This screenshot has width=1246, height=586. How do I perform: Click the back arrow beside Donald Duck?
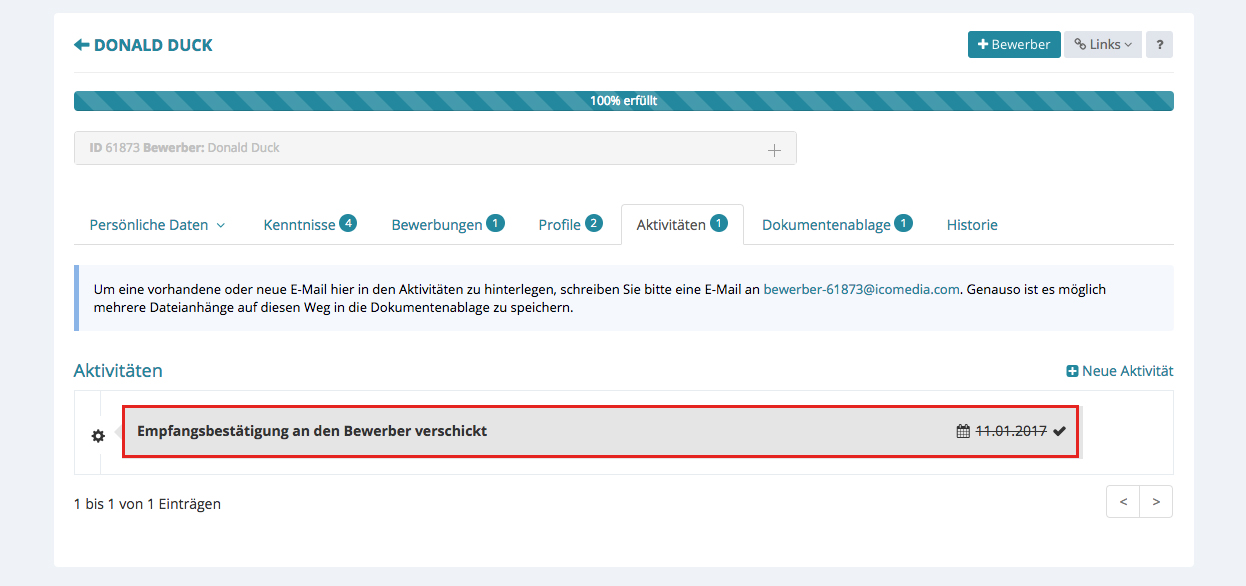click(82, 45)
